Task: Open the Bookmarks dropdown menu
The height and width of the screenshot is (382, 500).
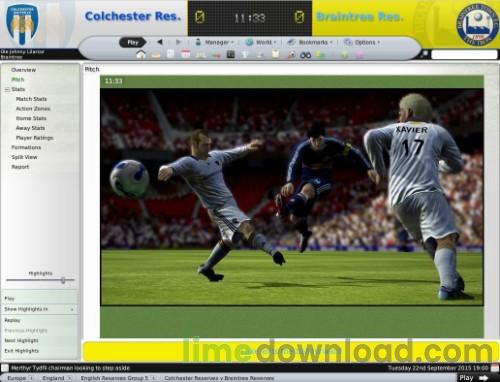Action: [310, 42]
